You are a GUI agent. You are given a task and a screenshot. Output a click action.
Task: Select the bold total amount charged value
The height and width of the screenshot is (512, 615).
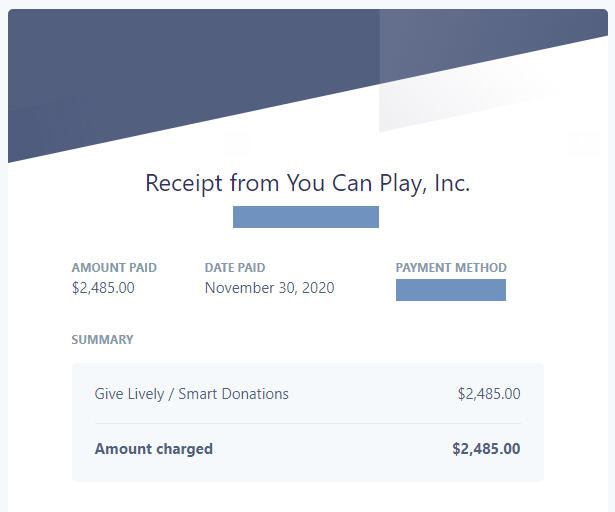(486, 449)
